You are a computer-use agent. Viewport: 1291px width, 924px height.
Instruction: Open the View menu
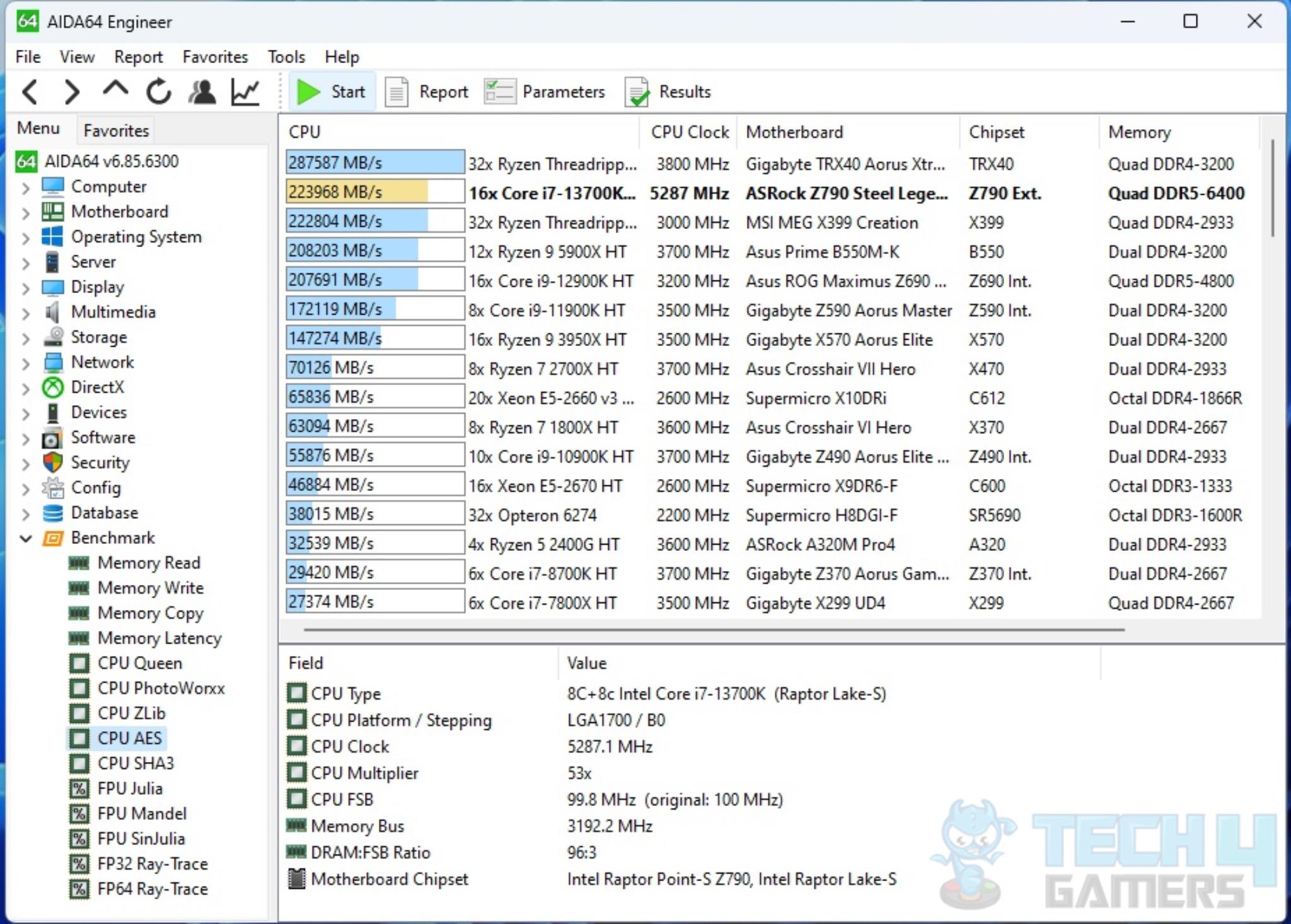[x=77, y=57]
